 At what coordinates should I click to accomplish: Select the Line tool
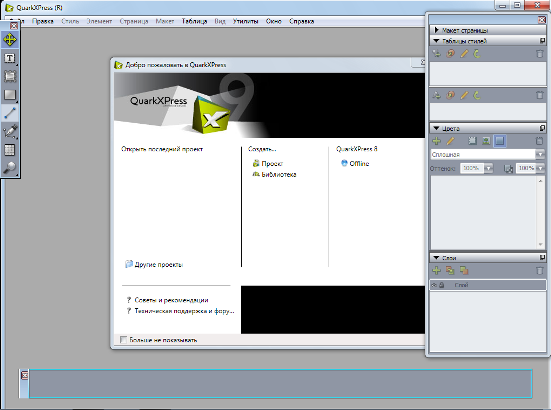10,113
